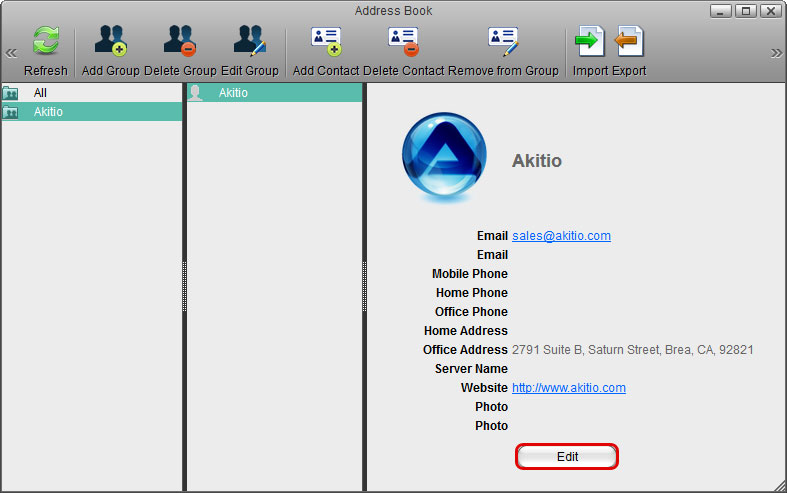This screenshot has width=787, height=493.
Task: Select the Akitio group folder
Action: [x=91, y=111]
